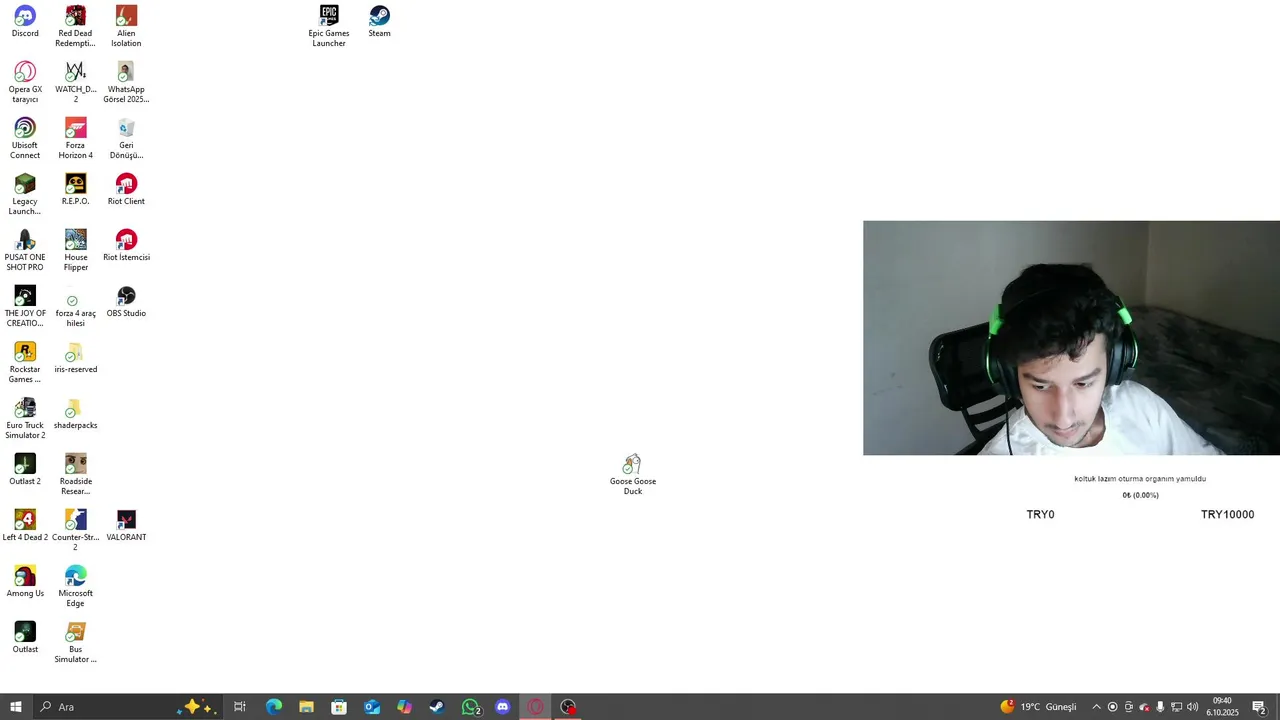The width and height of the screenshot is (1280, 720).
Task: Launch Red Dead Redemption desktop icon
Action: (x=75, y=26)
